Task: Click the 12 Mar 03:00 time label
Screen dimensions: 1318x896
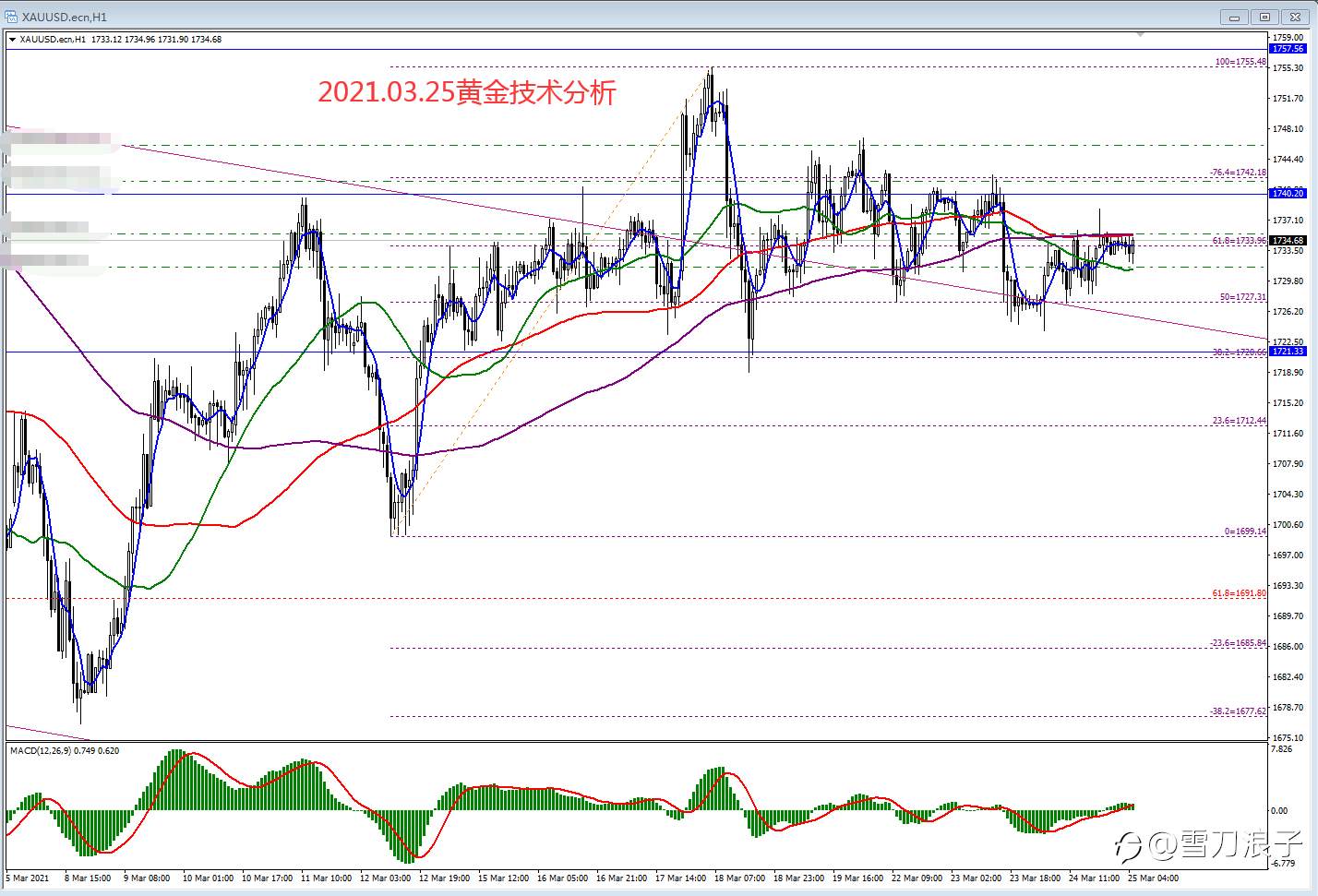Action: click(x=385, y=878)
